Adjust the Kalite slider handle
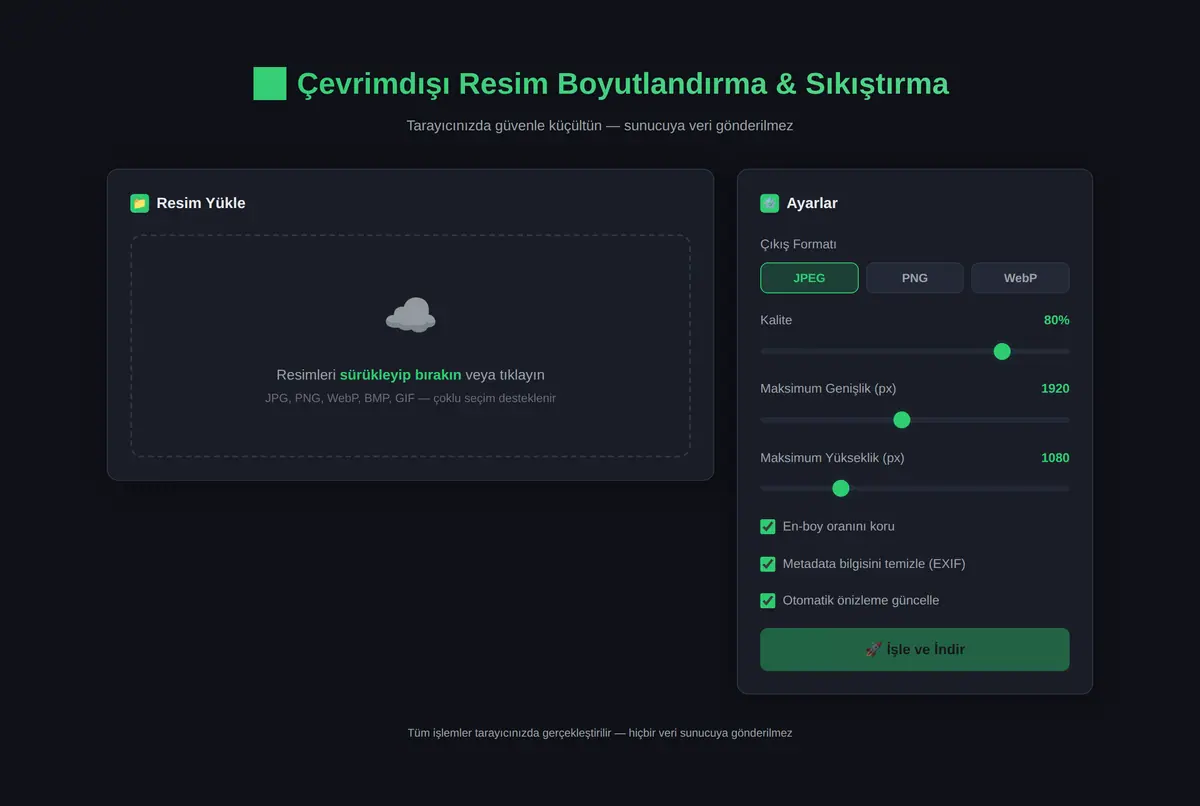Image resolution: width=1200 pixels, height=806 pixels. pos(1002,351)
